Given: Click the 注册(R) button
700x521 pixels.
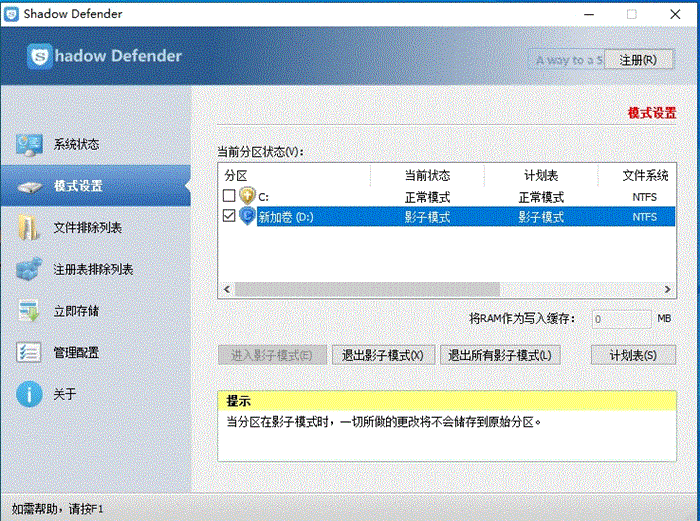Looking at the screenshot, I should click(x=638, y=60).
